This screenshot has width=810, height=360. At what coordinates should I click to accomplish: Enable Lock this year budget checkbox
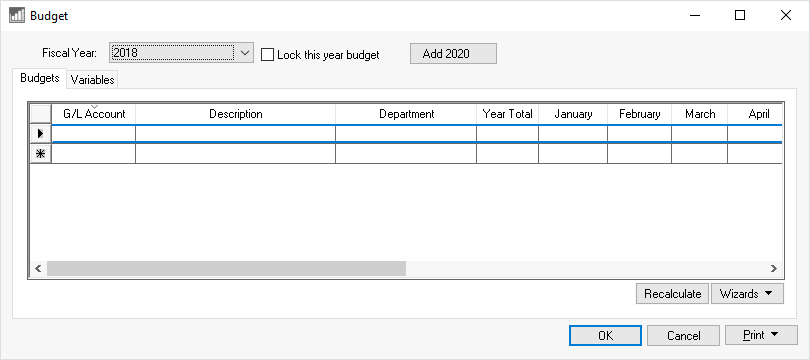tap(267, 55)
